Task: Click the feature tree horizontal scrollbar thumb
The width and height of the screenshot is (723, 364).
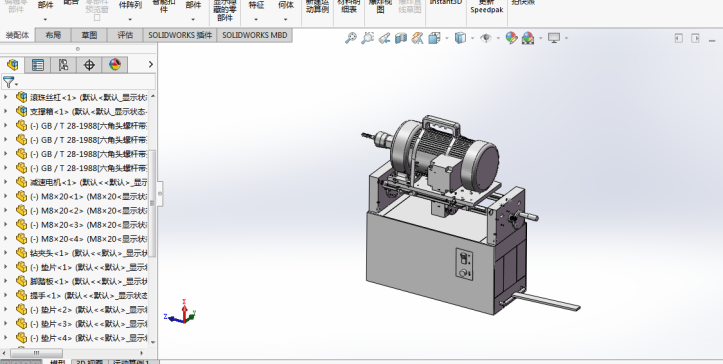Action: point(36,353)
